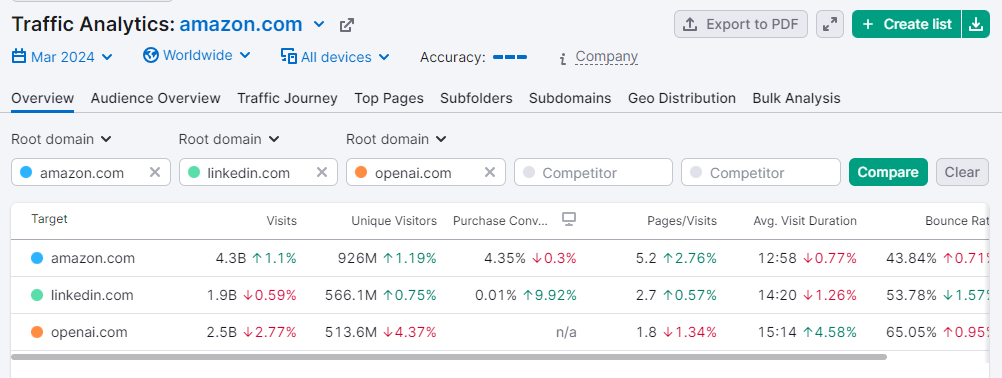Image resolution: width=1002 pixels, height=378 pixels.
Task: Expand the amazon.com domain chevron in title
Action: pyautogui.click(x=319, y=25)
